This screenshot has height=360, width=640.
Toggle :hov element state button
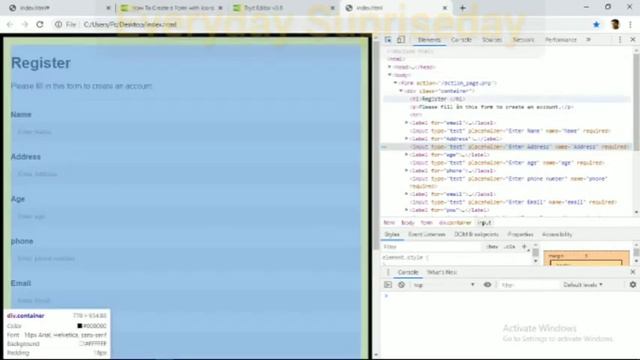point(492,247)
